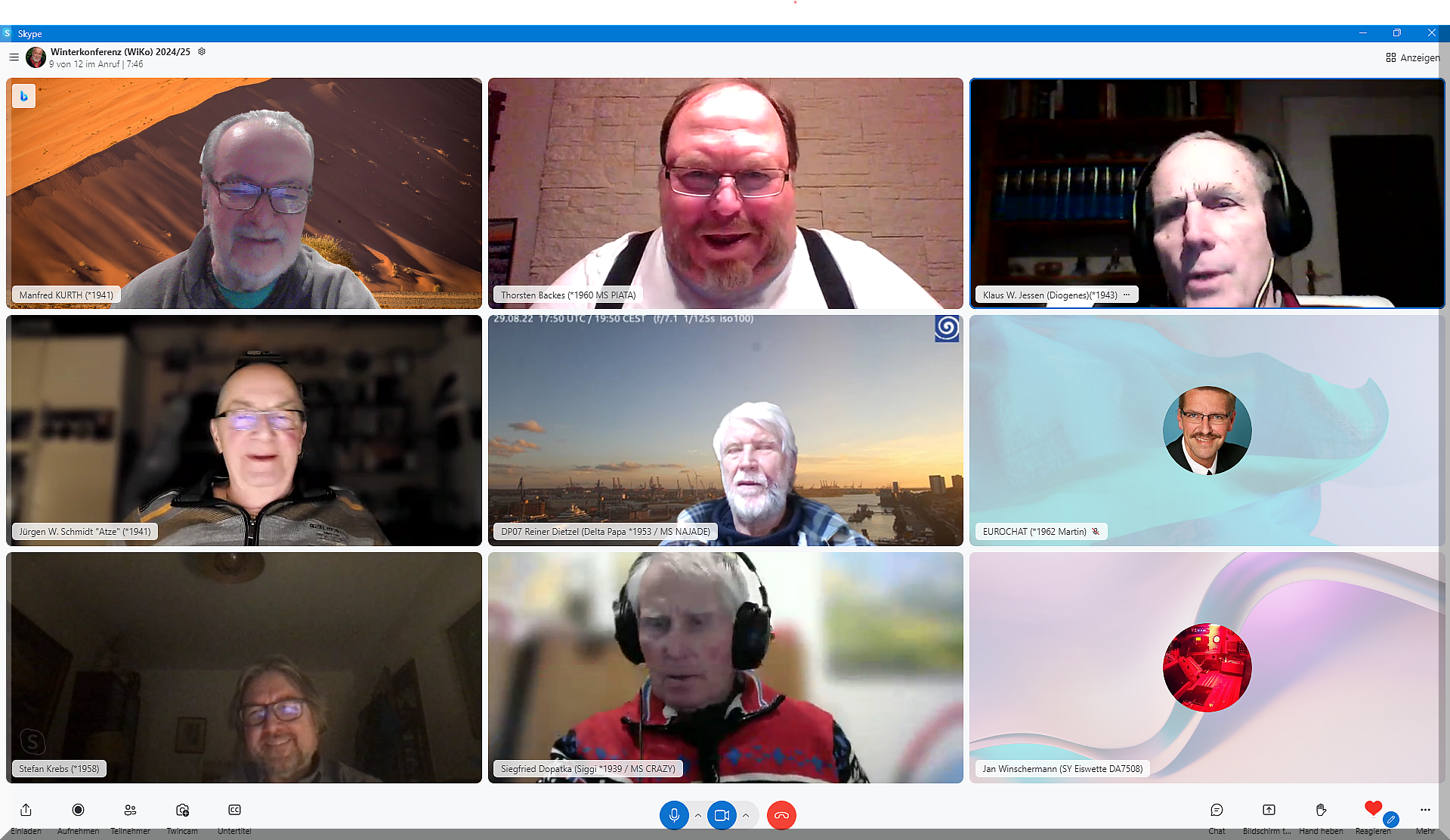This screenshot has width=1450, height=840.
Task: Open the Mehr more-options menu
Action: coord(1425,810)
